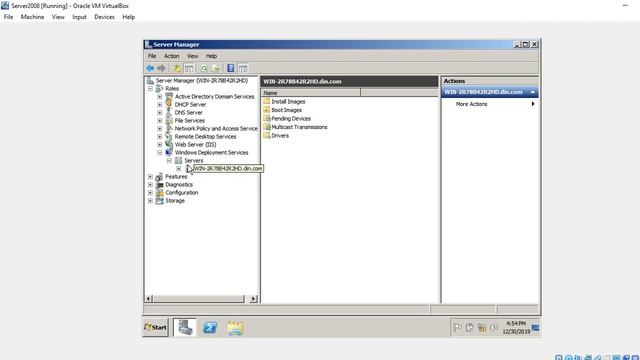This screenshot has height=360, width=640.
Task: Expand Active Directory Domain Services node
Action: point(160,97)
